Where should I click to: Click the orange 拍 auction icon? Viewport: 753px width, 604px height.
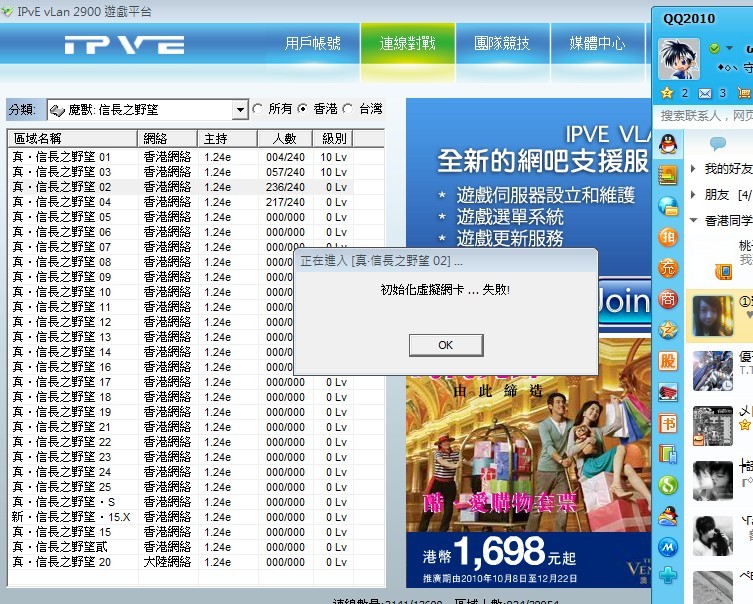(x=668, y=237)
